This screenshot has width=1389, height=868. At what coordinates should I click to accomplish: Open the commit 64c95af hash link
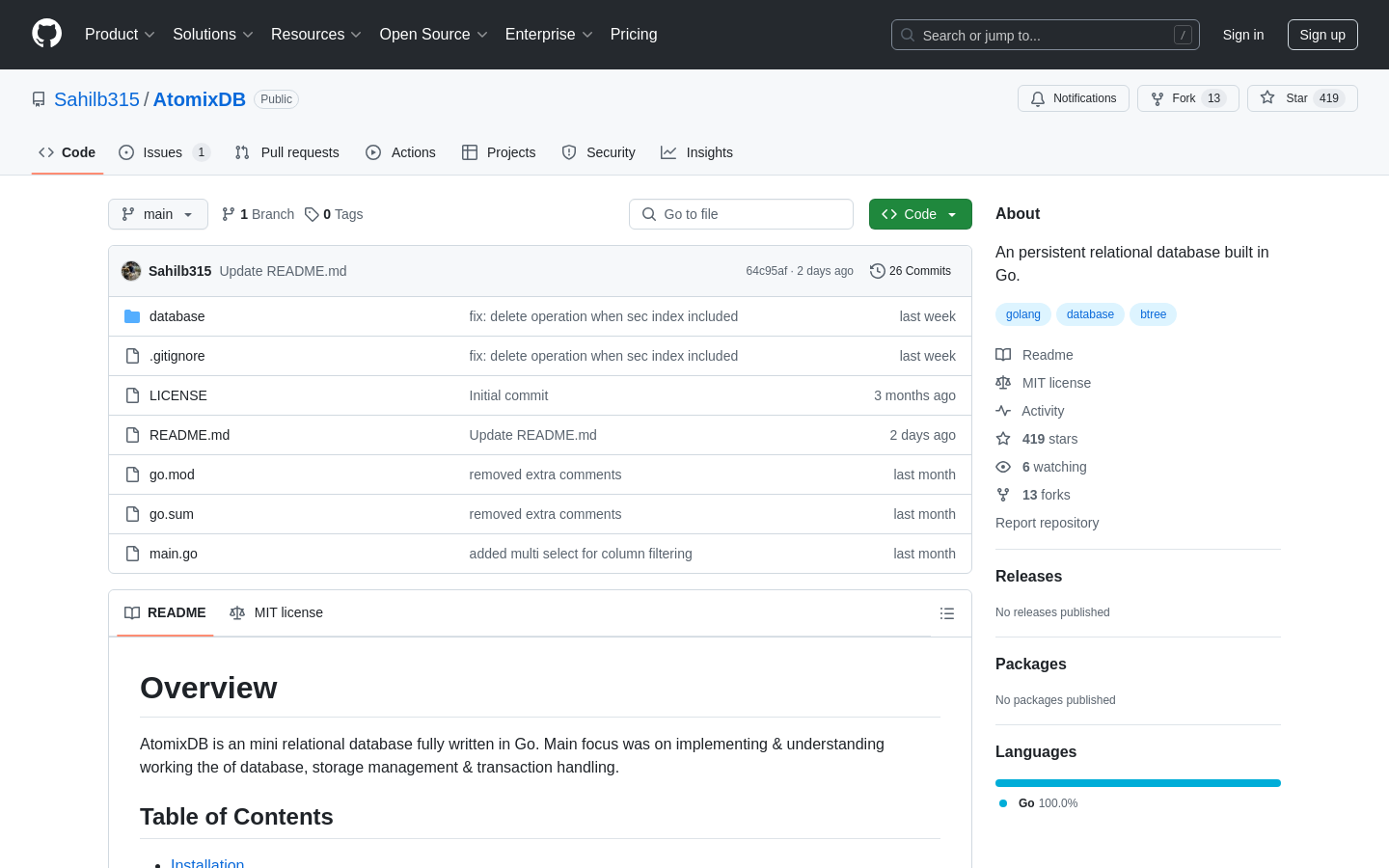[x=767, y=271]
